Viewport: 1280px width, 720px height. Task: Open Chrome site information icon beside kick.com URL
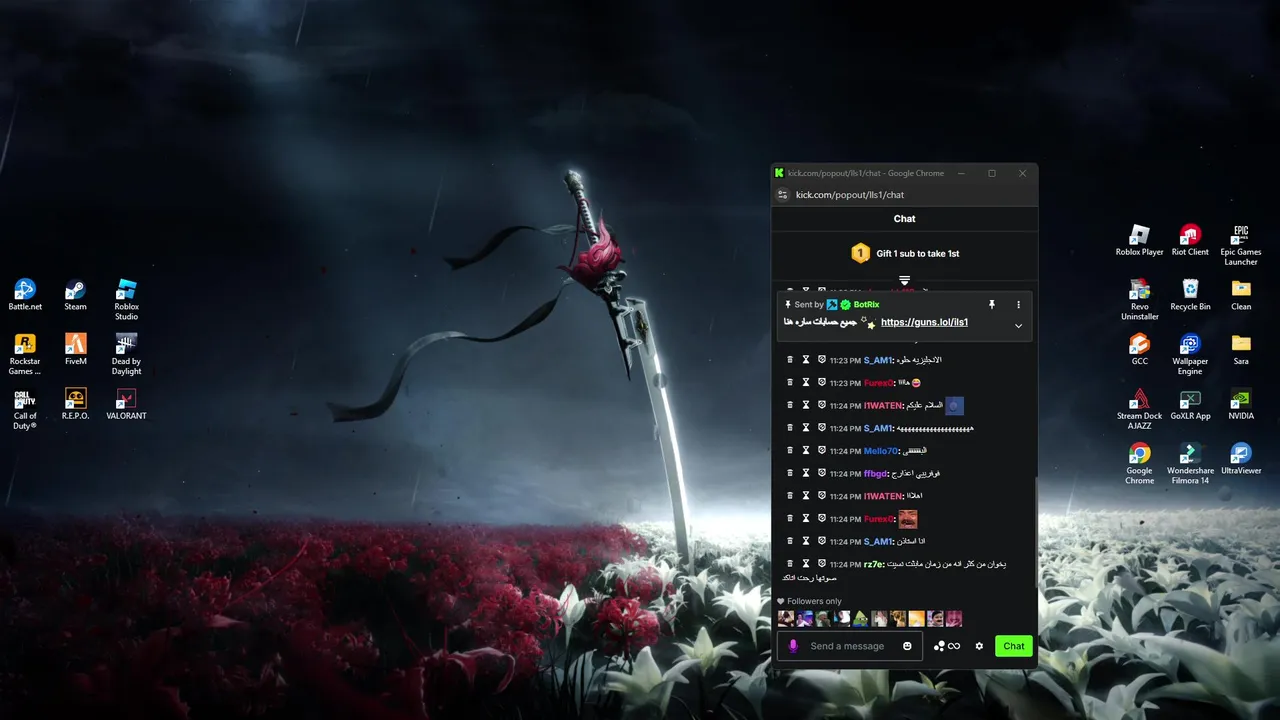(x=783, y=195)
